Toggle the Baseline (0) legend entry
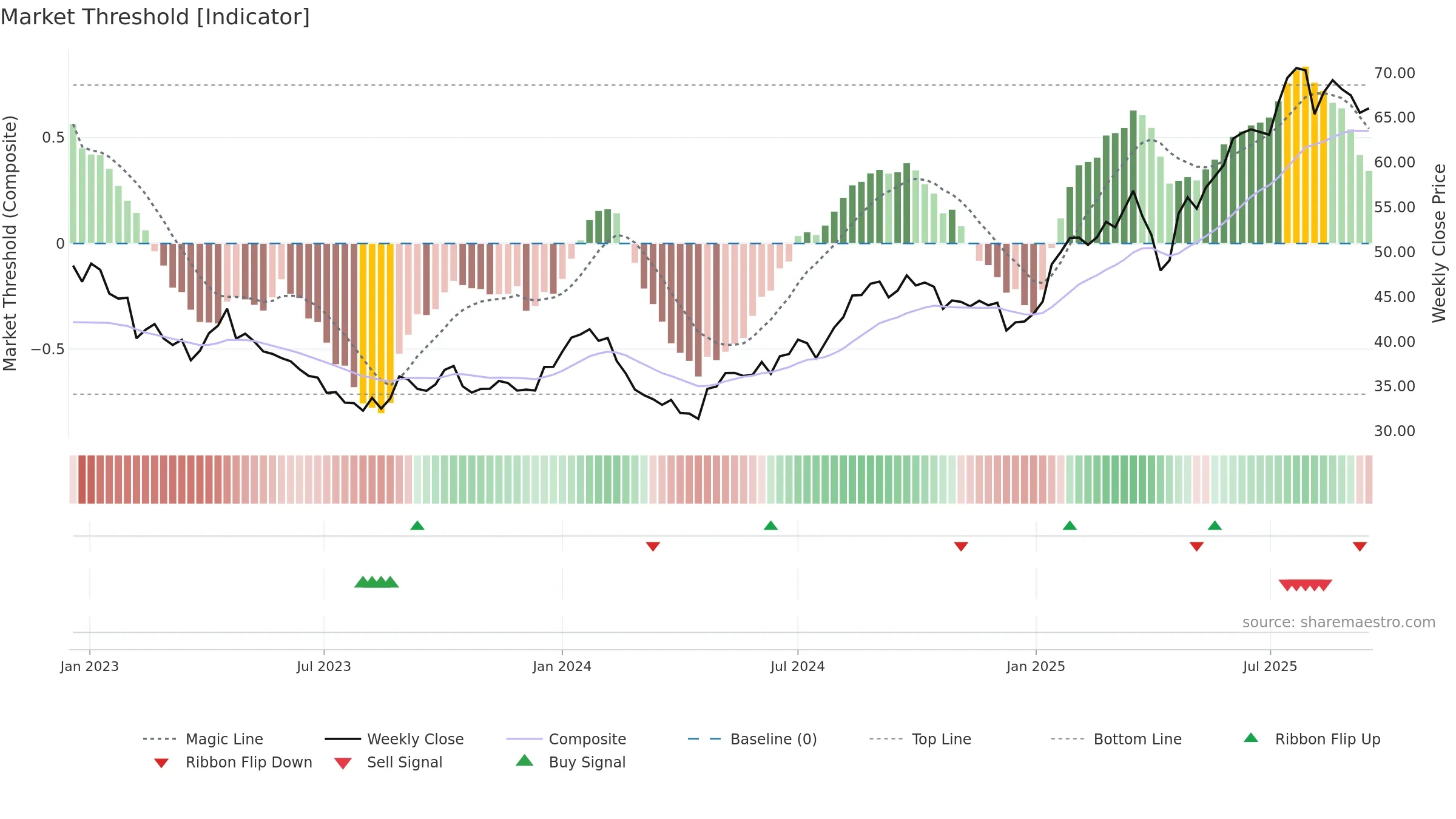1456x819 pixels. click(752, 739)
